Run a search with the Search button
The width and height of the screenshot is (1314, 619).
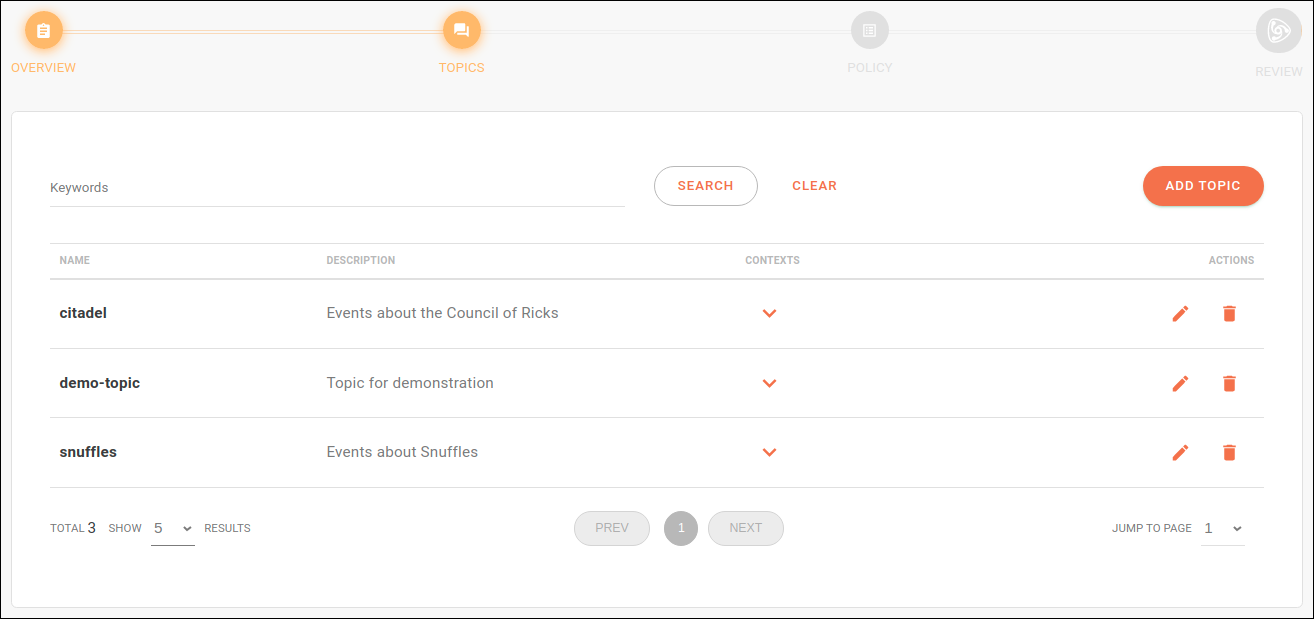point(705,185)
